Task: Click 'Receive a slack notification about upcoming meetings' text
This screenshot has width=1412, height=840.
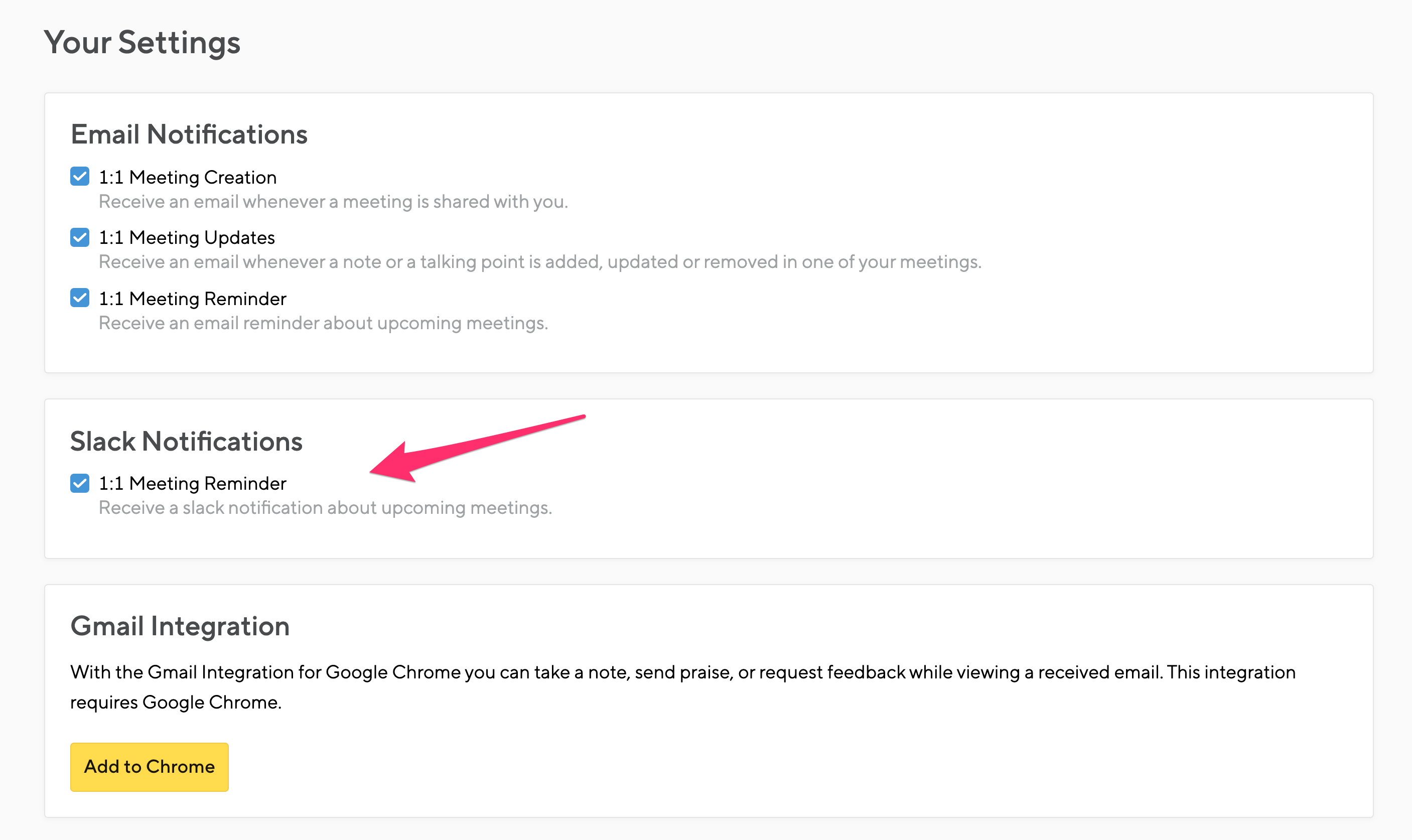Action: point(326,508)
